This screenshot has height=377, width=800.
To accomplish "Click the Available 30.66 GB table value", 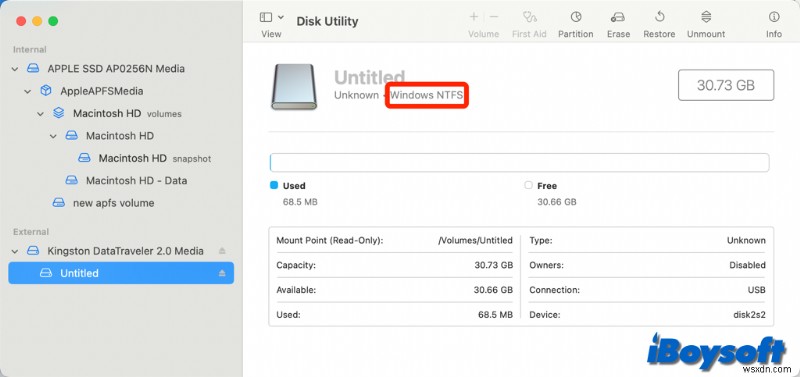I will [493, 290].
